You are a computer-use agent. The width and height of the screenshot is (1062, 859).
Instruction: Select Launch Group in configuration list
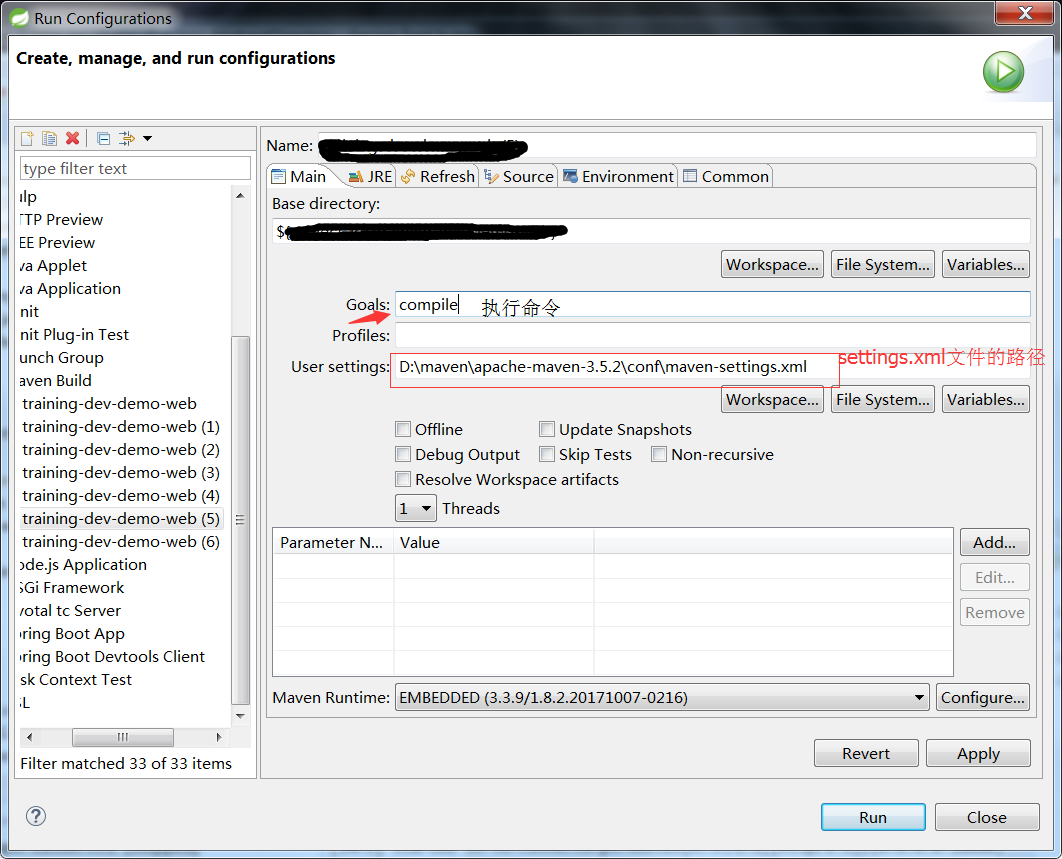pyautogui.click(x=62, y=358)
